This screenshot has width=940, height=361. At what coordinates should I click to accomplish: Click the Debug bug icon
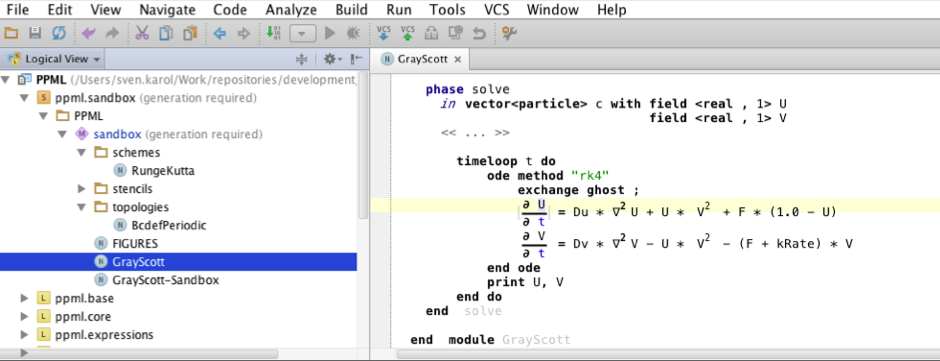(354, 33)
